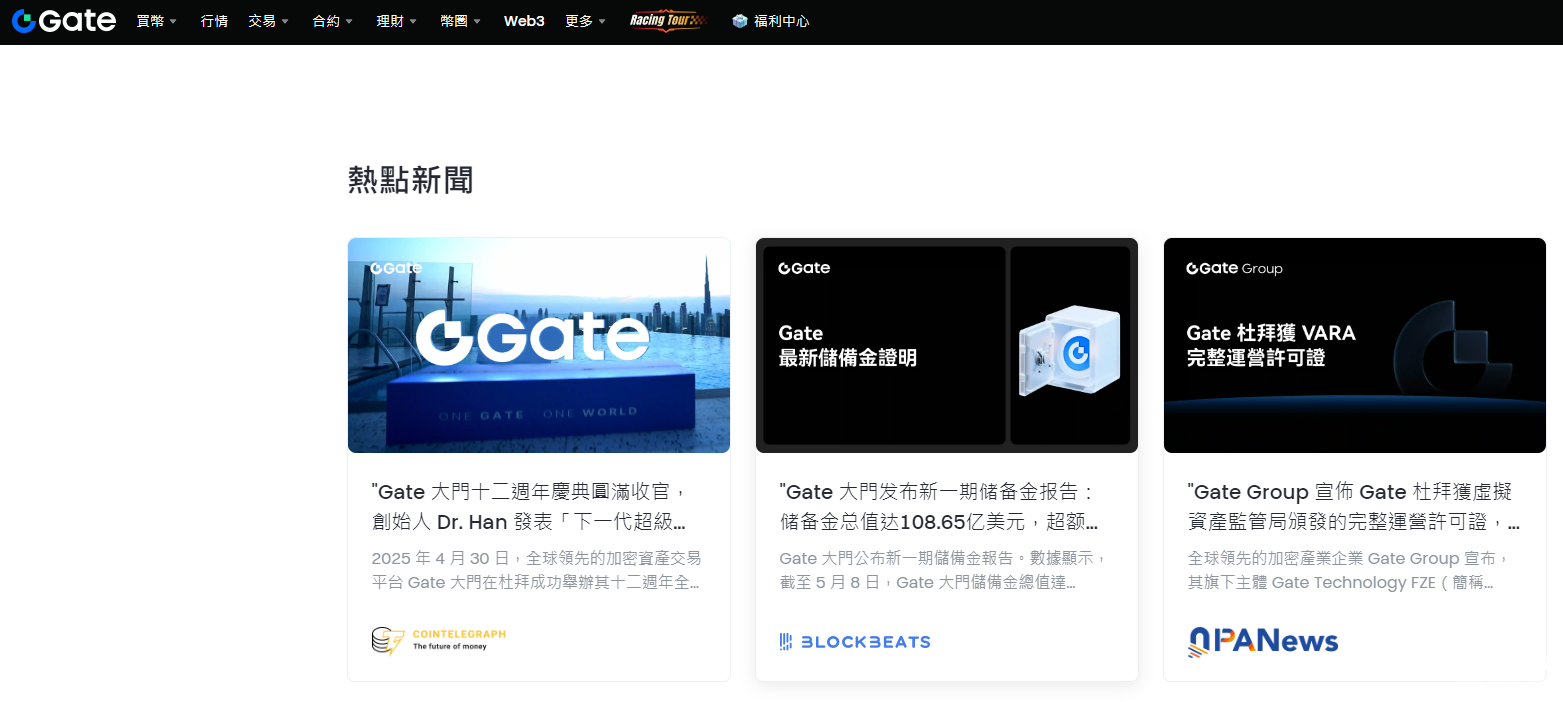
Task: Click the 福利中心 gift box icon
Action: [740, 21]
